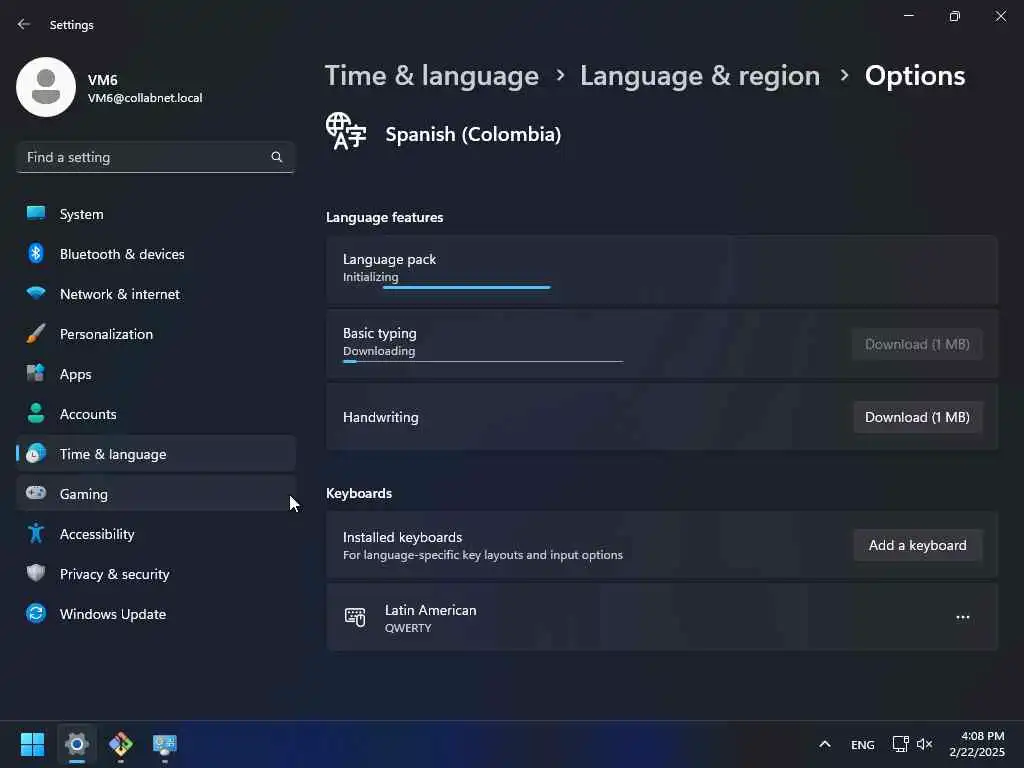Click the Spanish (Colombia) language icon
1024x768 pixels.
point(346,131)
